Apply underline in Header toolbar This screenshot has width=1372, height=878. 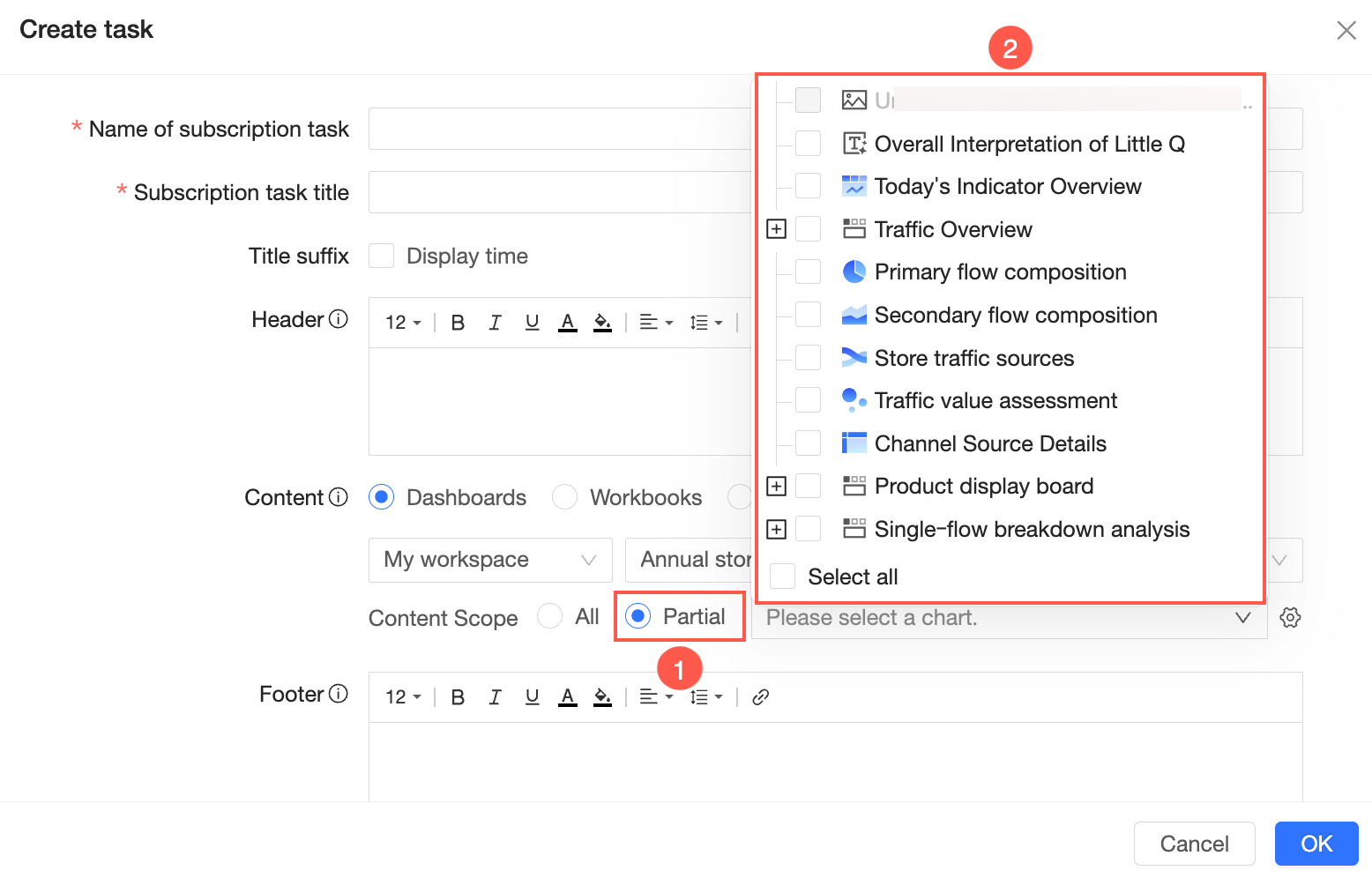(532, 323)
